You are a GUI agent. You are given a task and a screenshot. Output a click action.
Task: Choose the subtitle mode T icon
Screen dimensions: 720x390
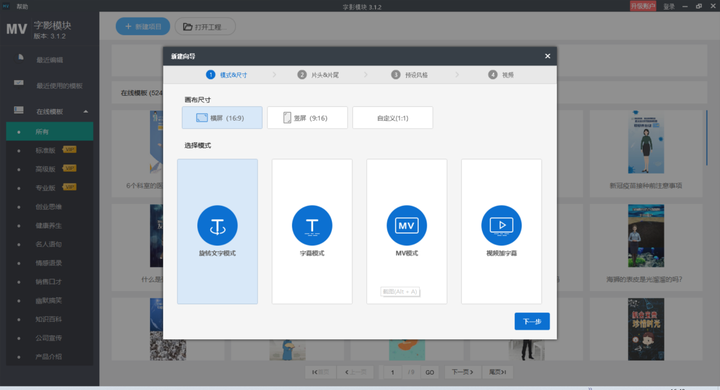pos(312,226)
